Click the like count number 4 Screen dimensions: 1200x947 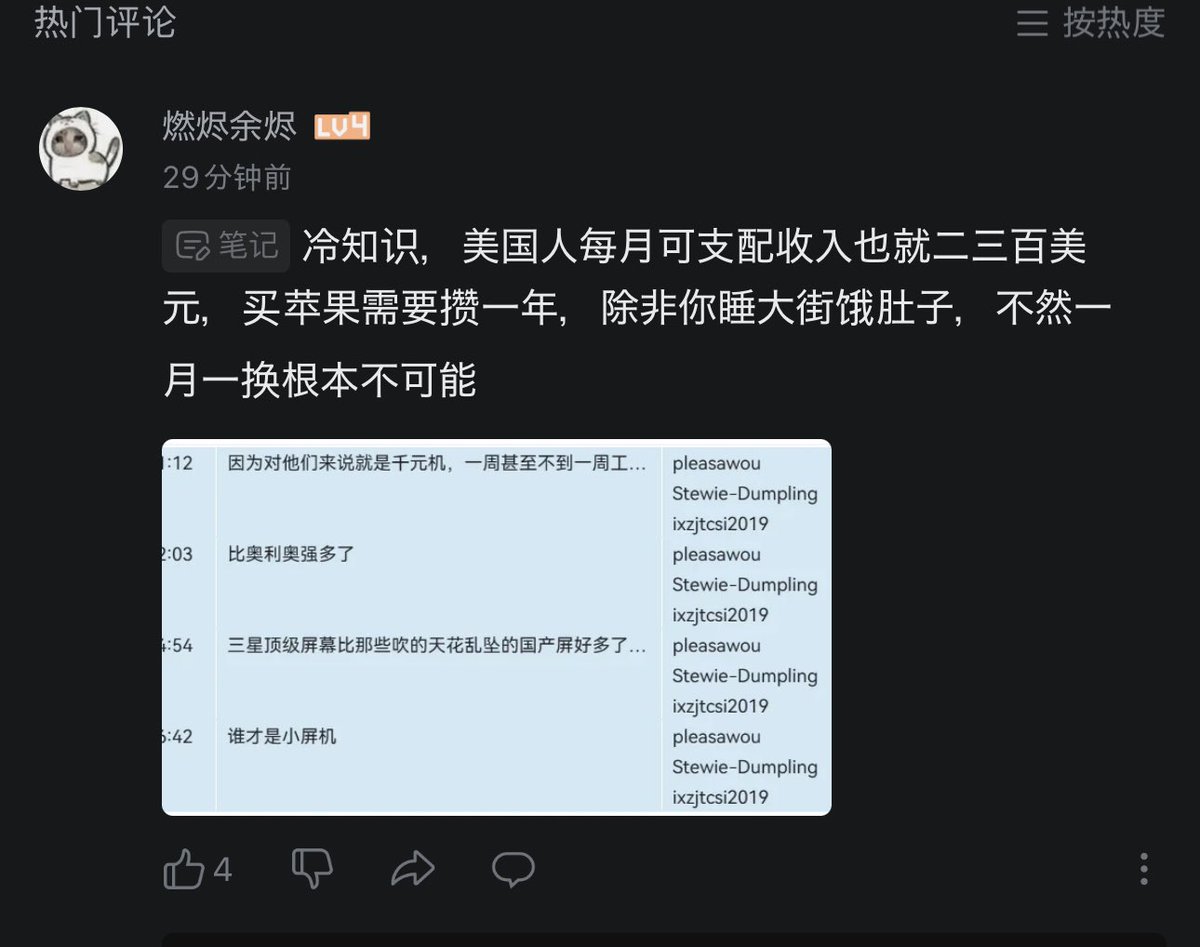[x=222, y=870]
